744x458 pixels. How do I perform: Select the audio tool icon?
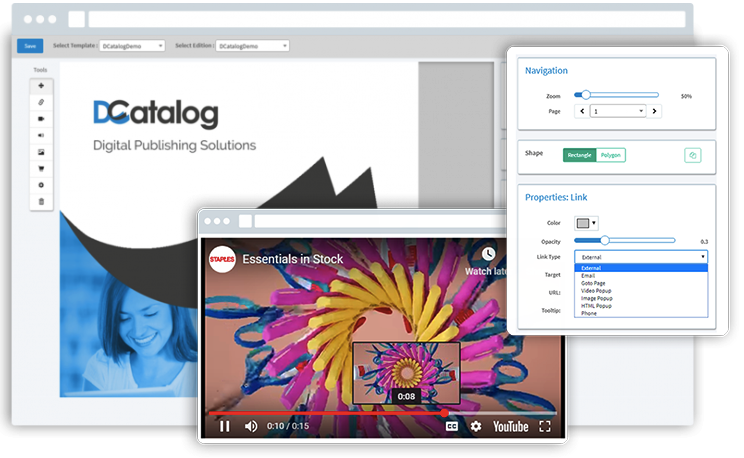[41, 136]
